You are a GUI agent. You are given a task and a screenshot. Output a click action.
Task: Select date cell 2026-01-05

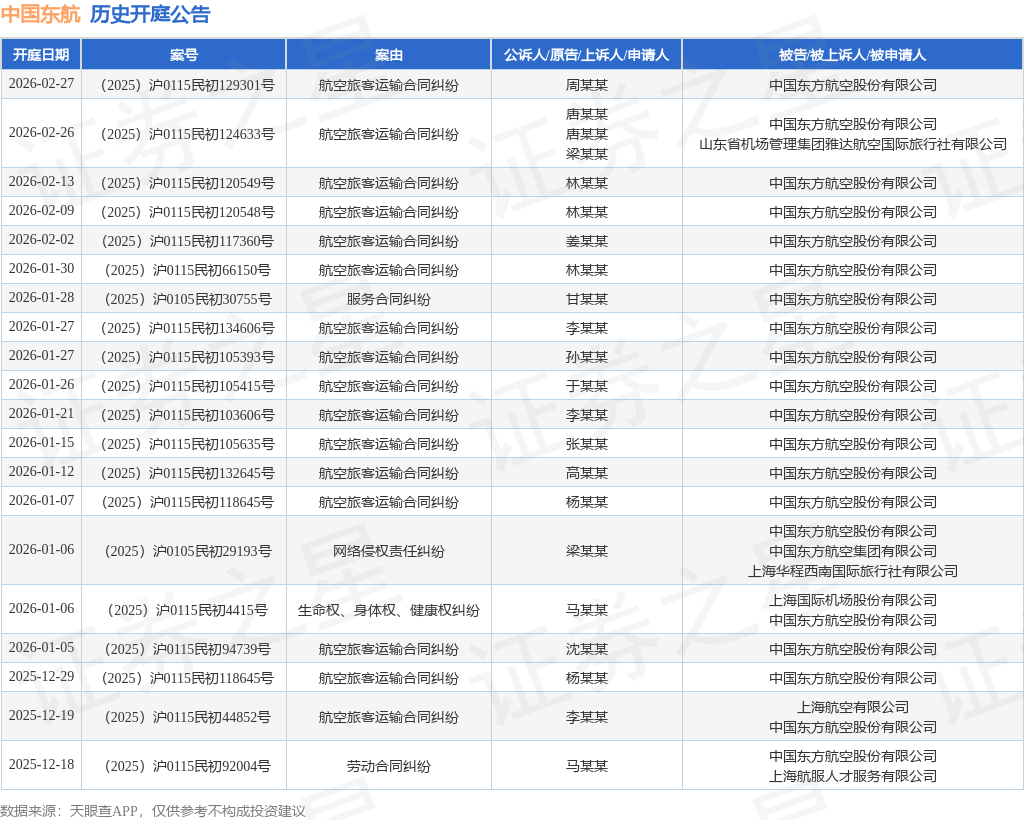(41, 648)
